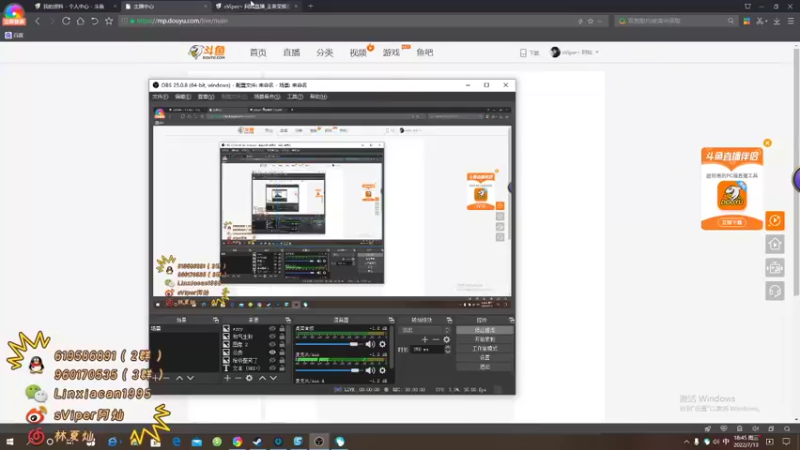
Task: Click the 退出 button in OBS controls
Action: pos(484,367)
